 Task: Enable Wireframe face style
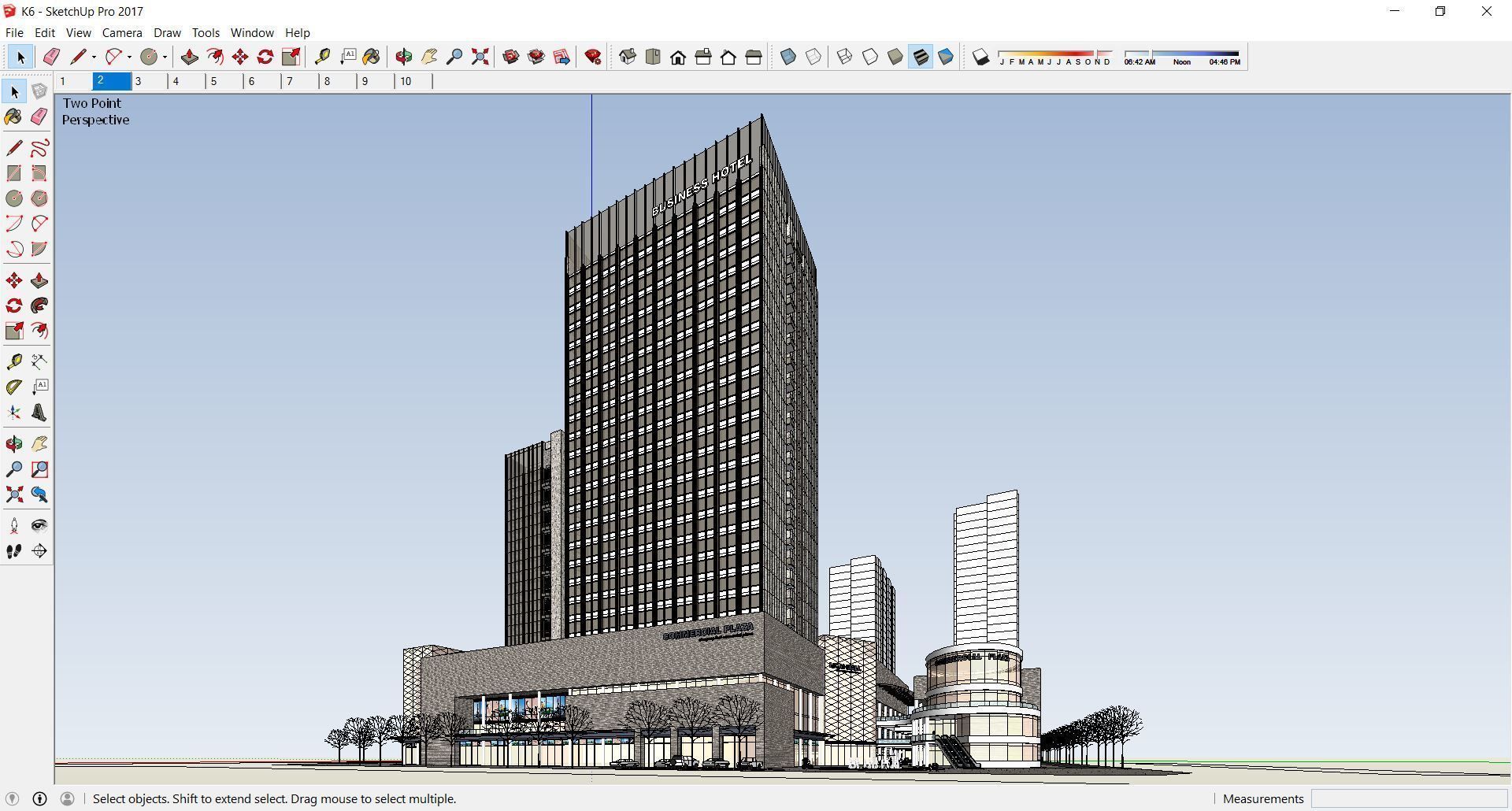coord(844,57)
